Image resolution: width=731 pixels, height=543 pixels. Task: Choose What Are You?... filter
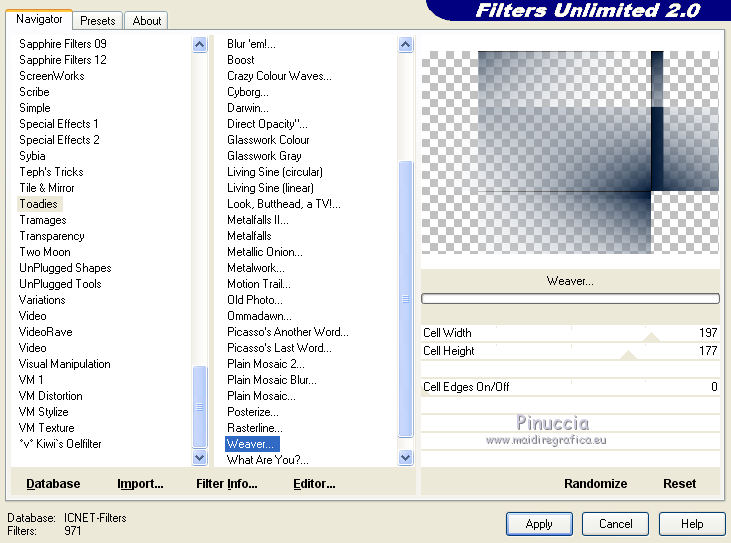(268, 460)
